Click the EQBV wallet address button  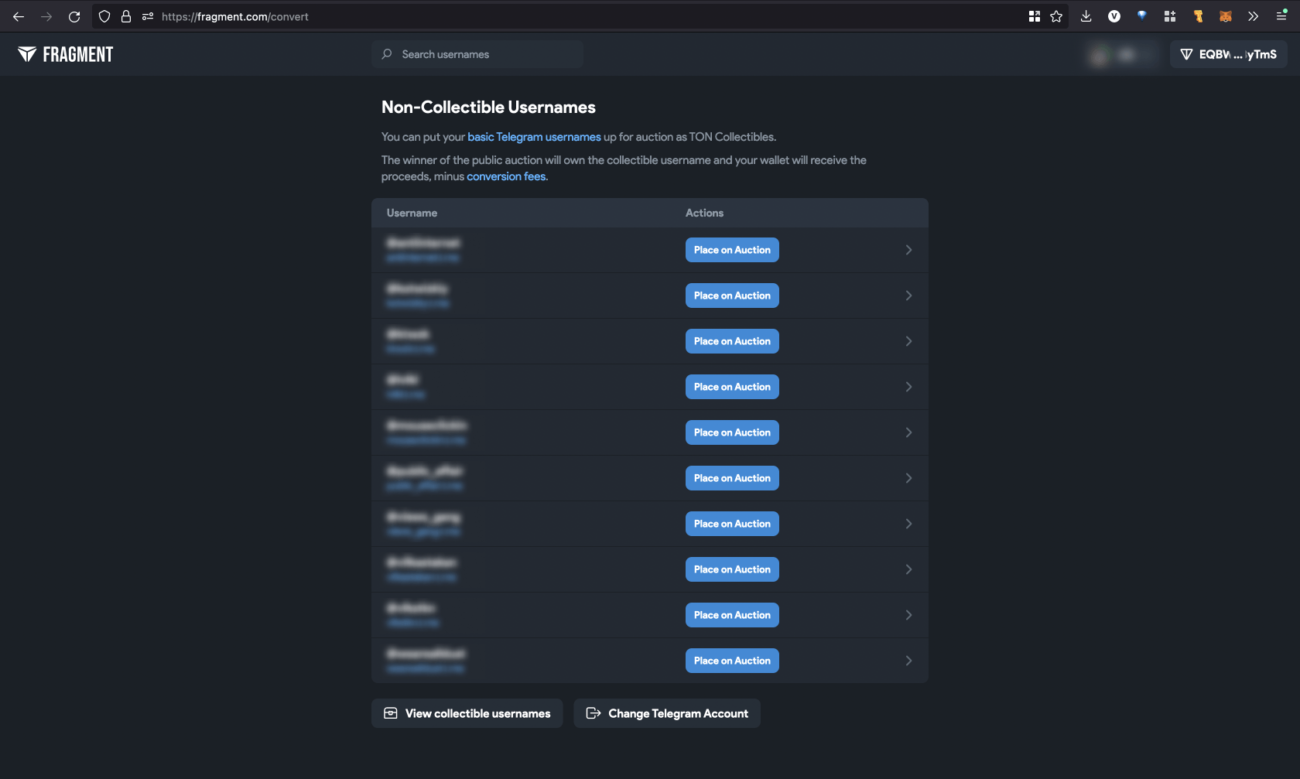1228,54
